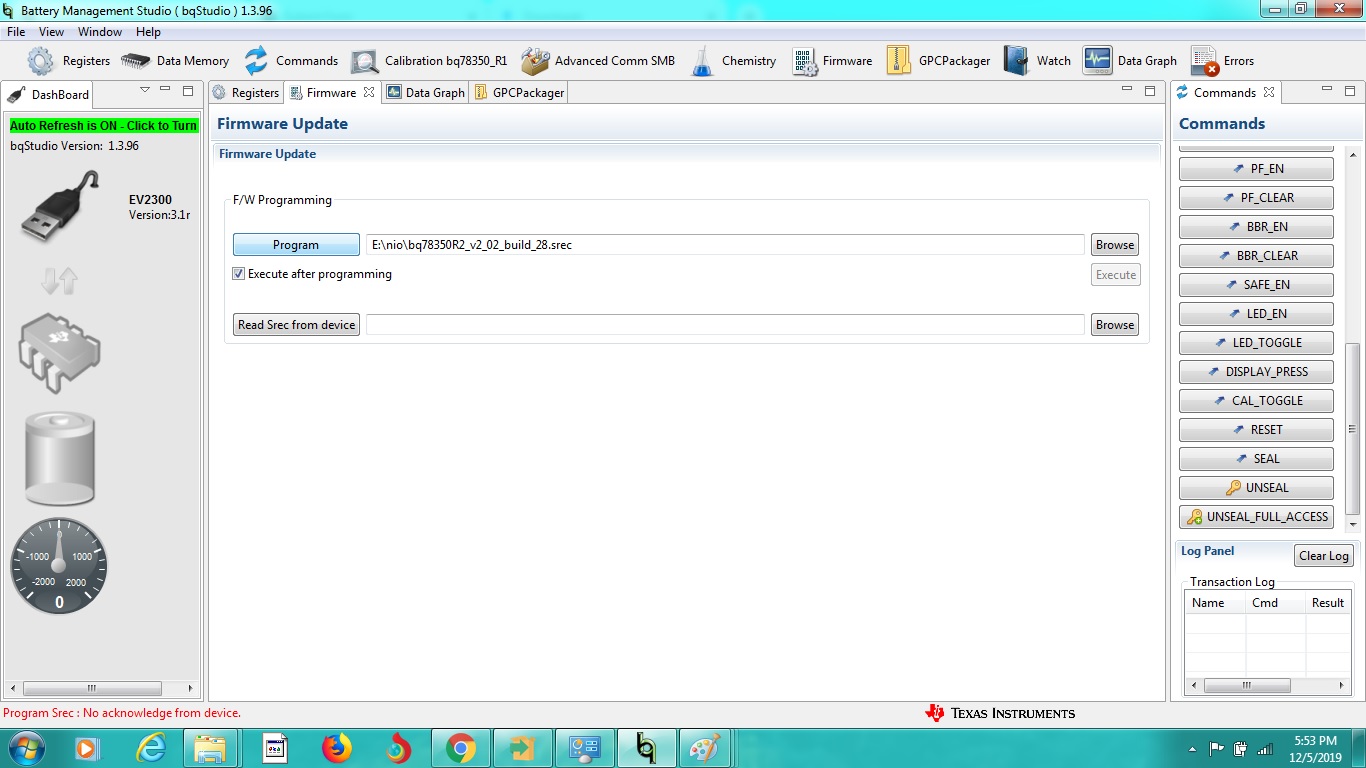This screenshot has width=1366, height=768.
Task: Open GPCPackager zip icon in toolbar
Action: (898, 61)
